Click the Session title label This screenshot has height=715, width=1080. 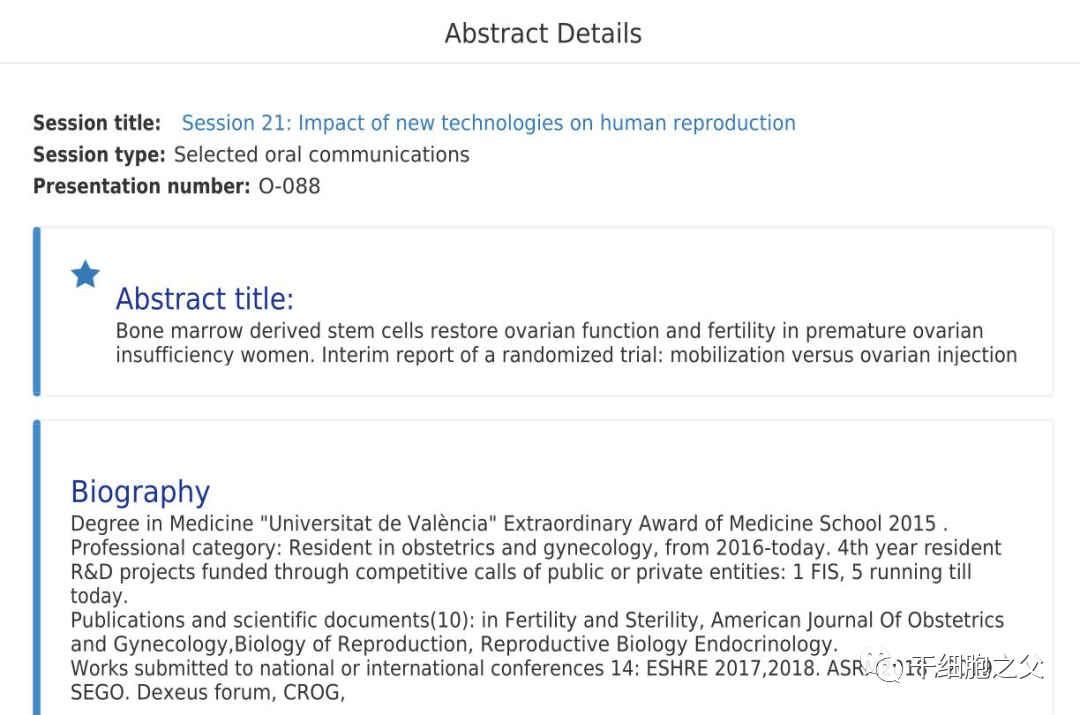point(96,123)
